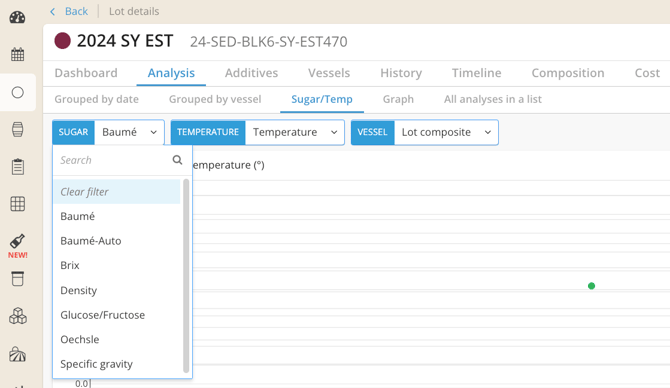Select the barrel icon in sidebar

18,129
